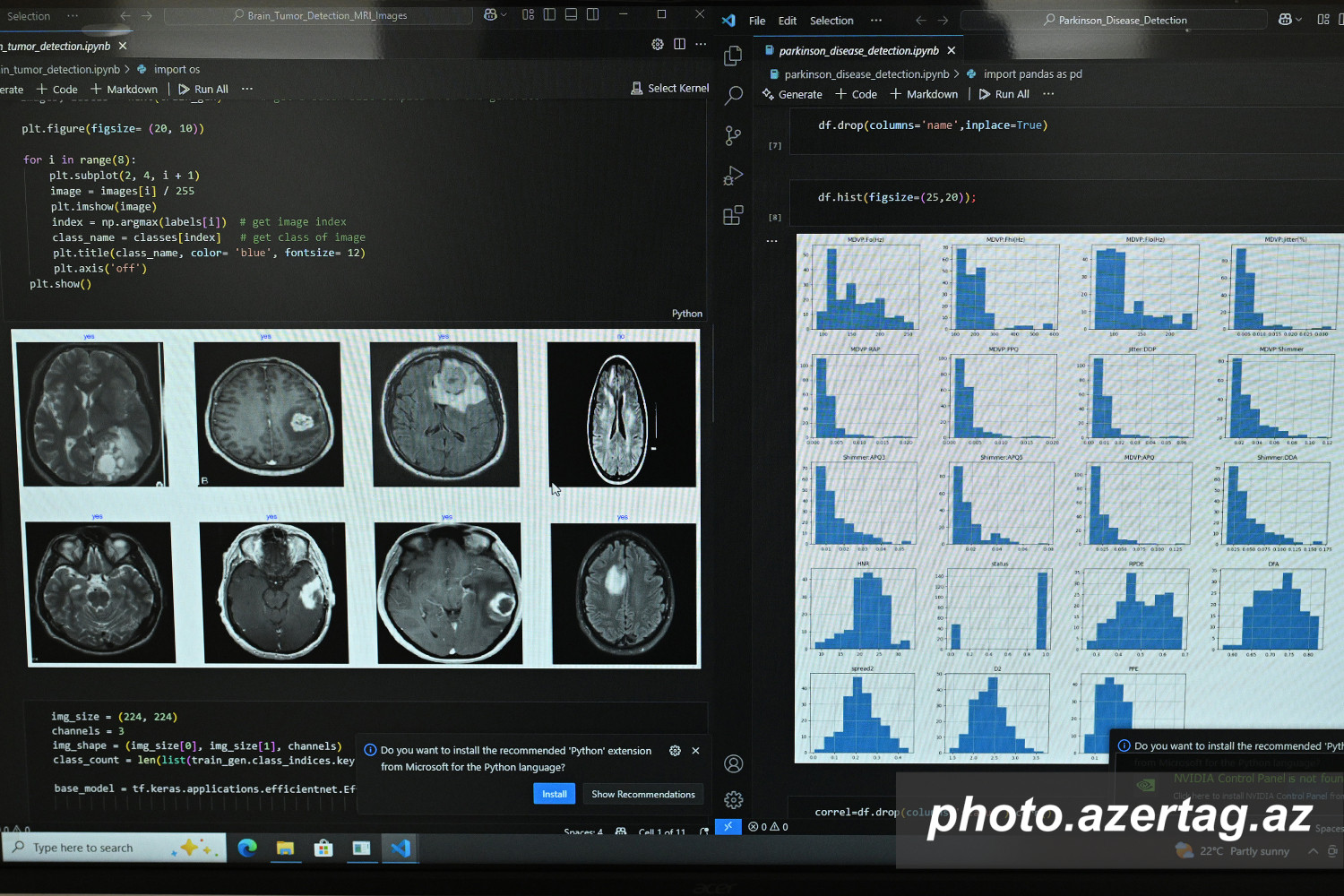Screen dimensions: 1344x896
Task: Open output actions menu beside the histogram output
Action: (x=771, y=241)
